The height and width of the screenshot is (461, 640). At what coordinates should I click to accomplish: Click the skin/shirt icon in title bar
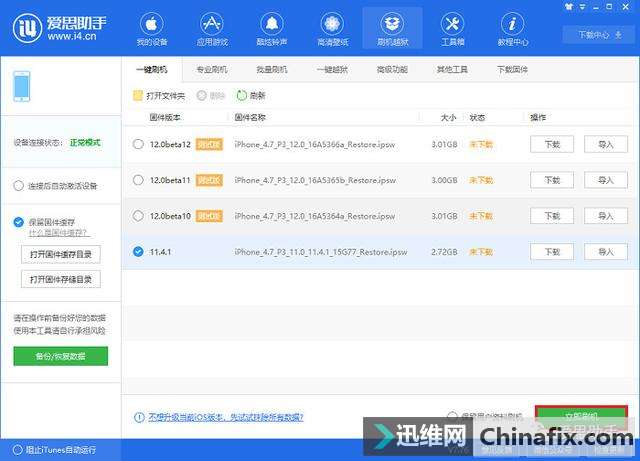(569, 7)
